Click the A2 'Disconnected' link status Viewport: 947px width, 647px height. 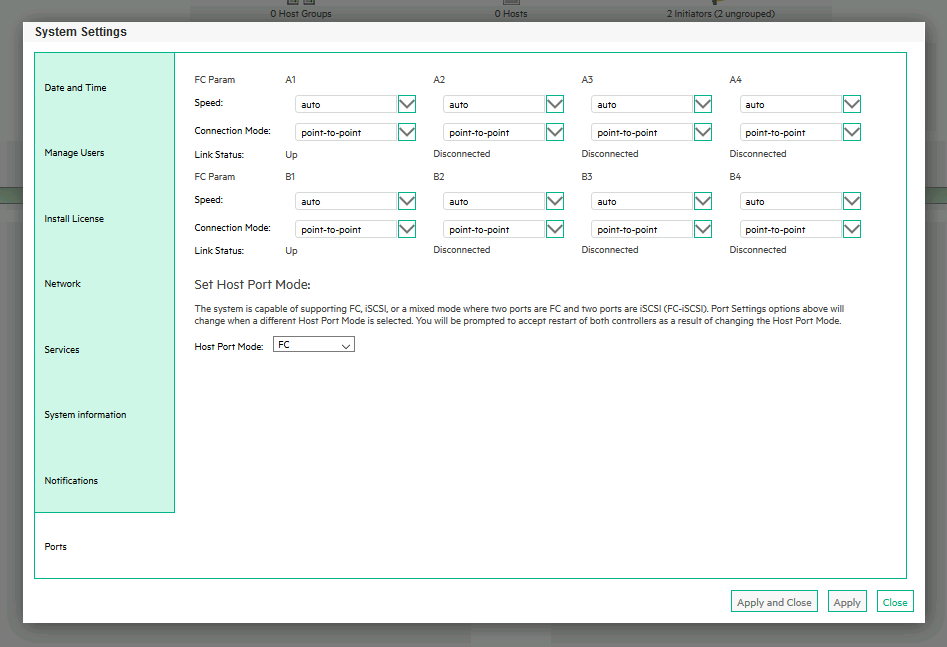pos(461,154)
